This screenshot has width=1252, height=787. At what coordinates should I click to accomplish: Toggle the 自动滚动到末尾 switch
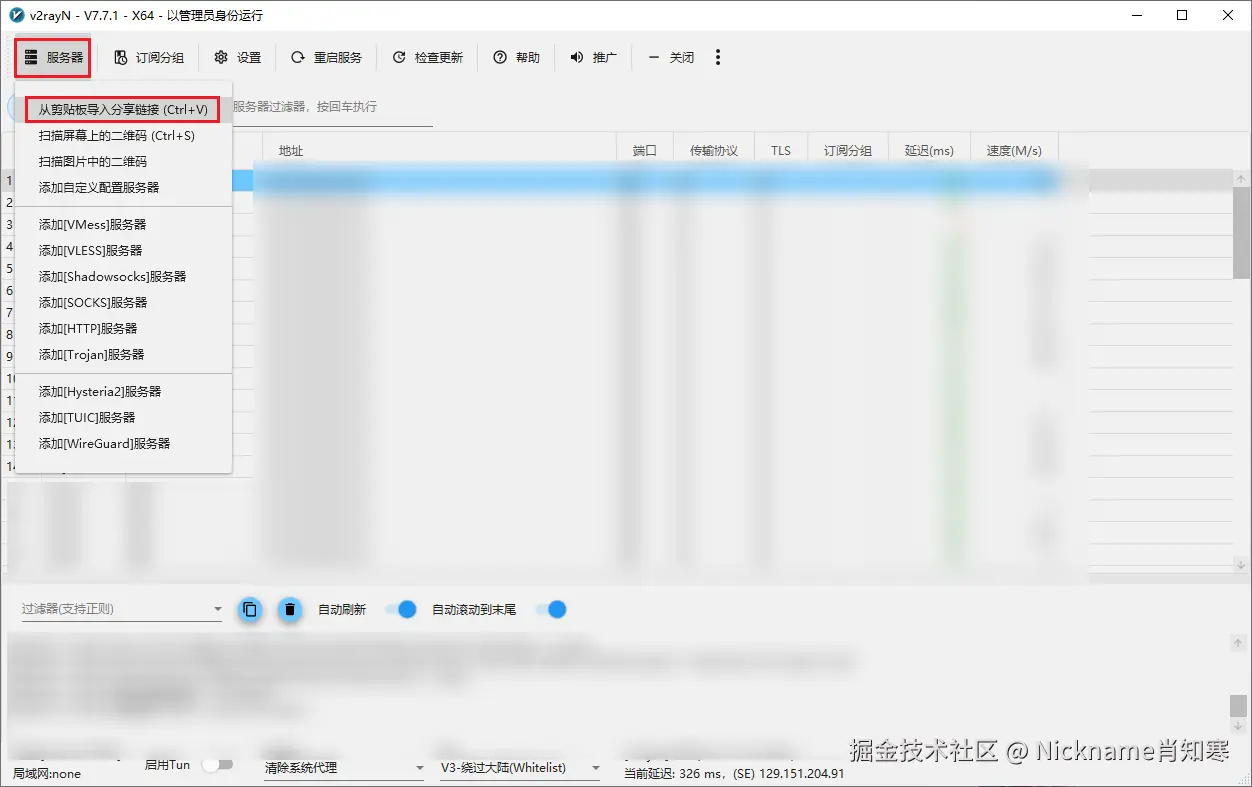click(x=551, y=609)
